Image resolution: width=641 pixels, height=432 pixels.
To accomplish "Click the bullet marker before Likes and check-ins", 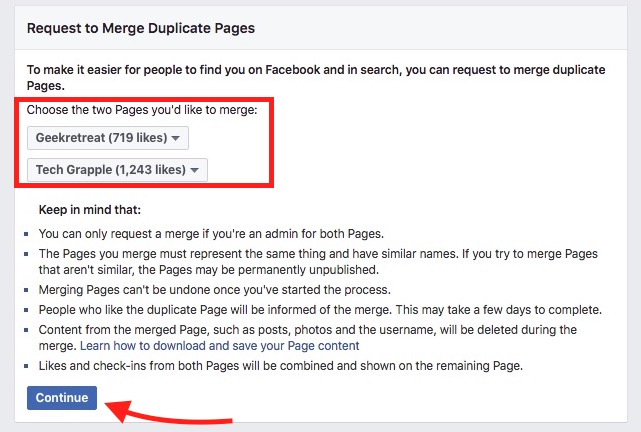I will click(26, 366).
